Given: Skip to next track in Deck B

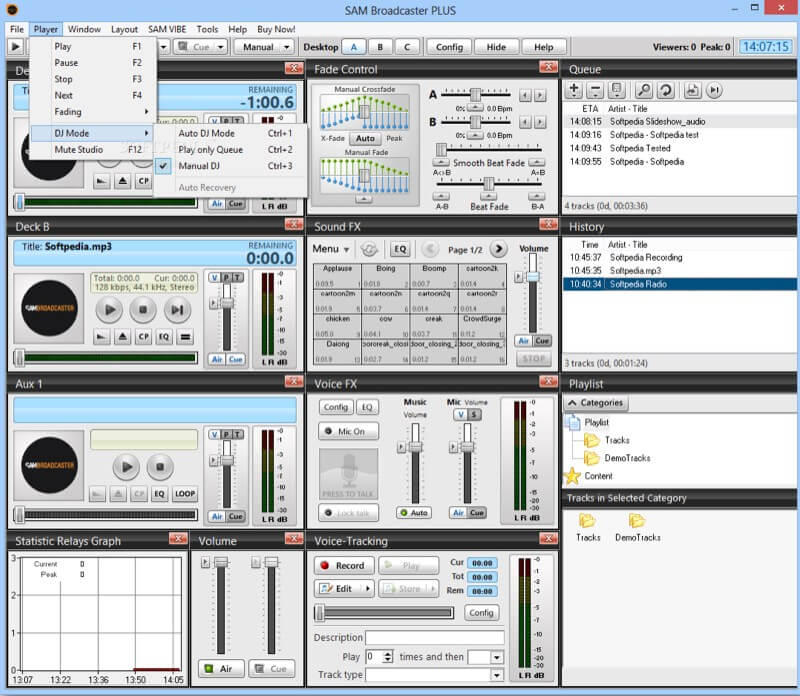Looking at the screenshot, I should click(177, 309).
